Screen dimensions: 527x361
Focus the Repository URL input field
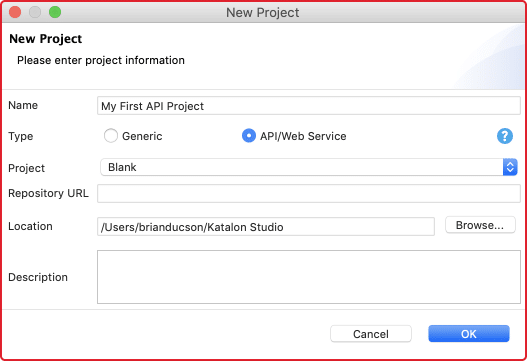tap(309, 193)
